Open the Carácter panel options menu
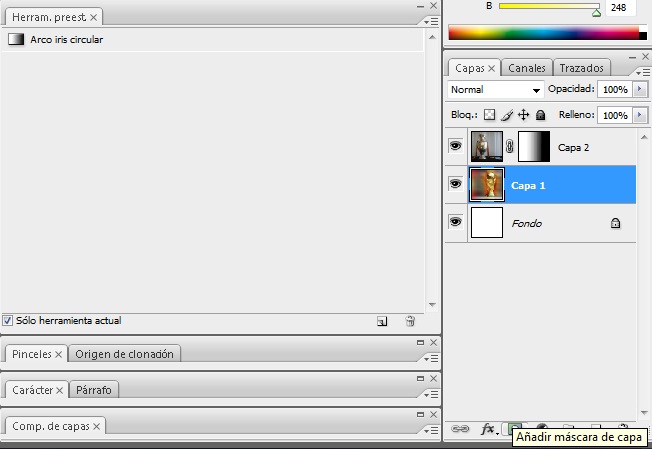This screenshot has width=652, height=449. (x=432, y=394)
